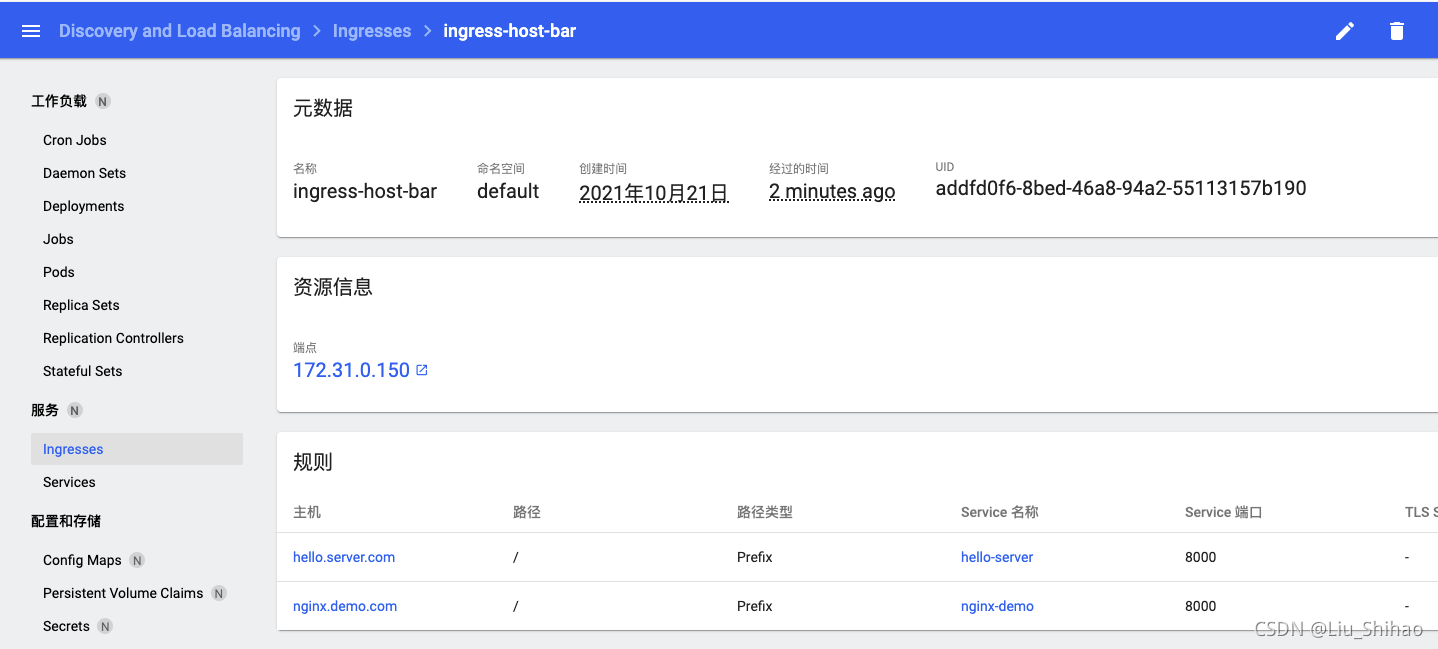The width and height of the screenshot is (1438, 649).
Task: Open Daemon Sets in sidebar
Action: tap(85, 173)
